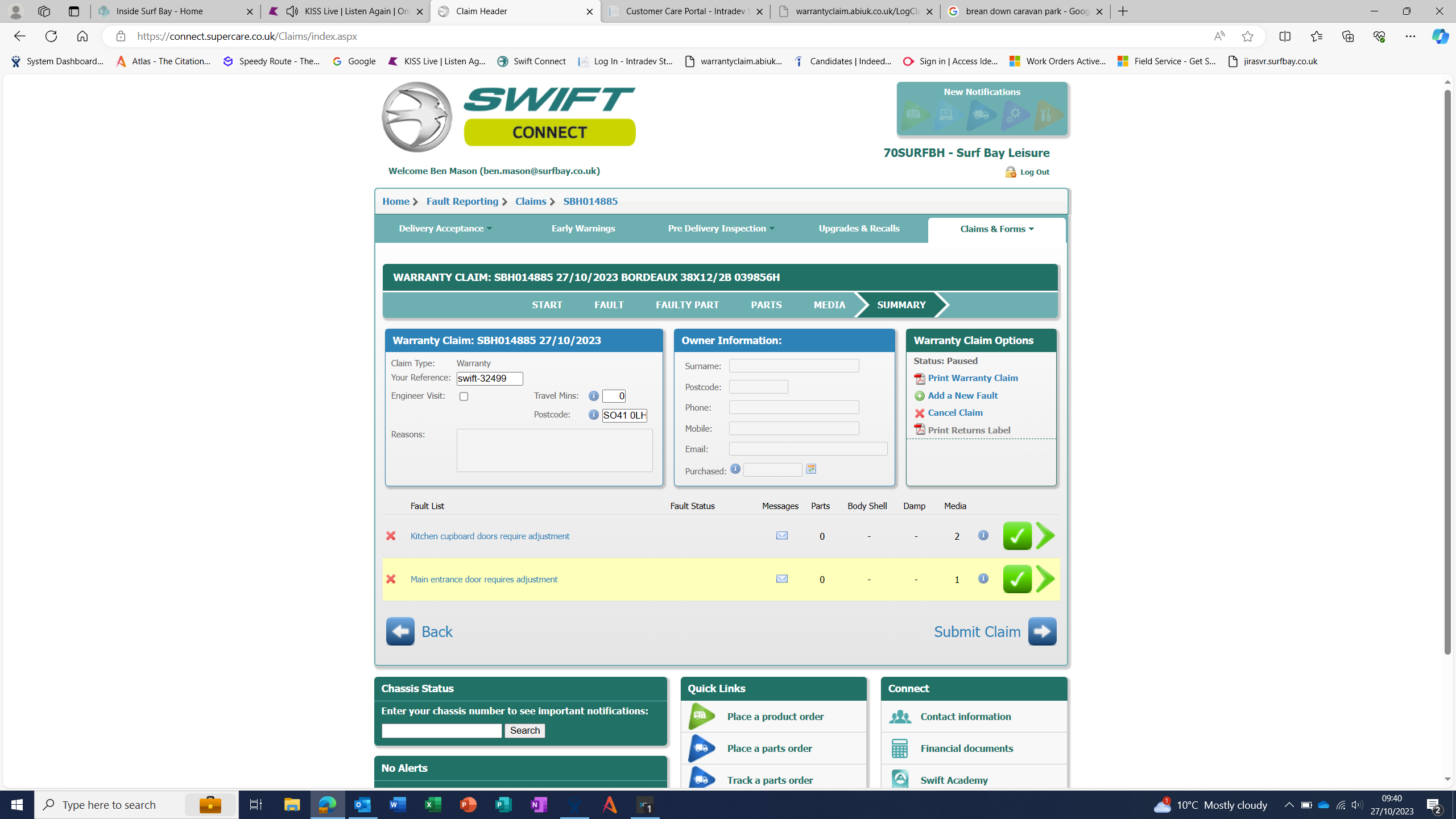Image resolution: width=1456 pixels, height=819 pixels.
Task: Click Submit Claim arrow button
Action: (1042, 631)
